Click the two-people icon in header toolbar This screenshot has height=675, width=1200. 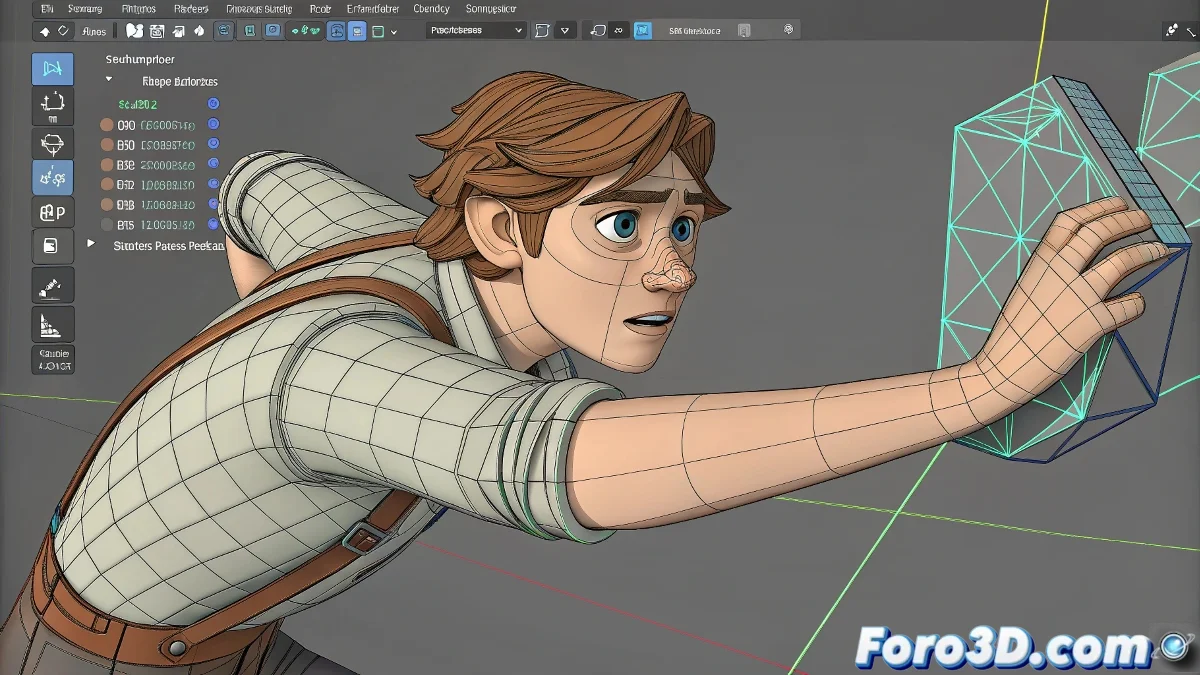point(134,31)
